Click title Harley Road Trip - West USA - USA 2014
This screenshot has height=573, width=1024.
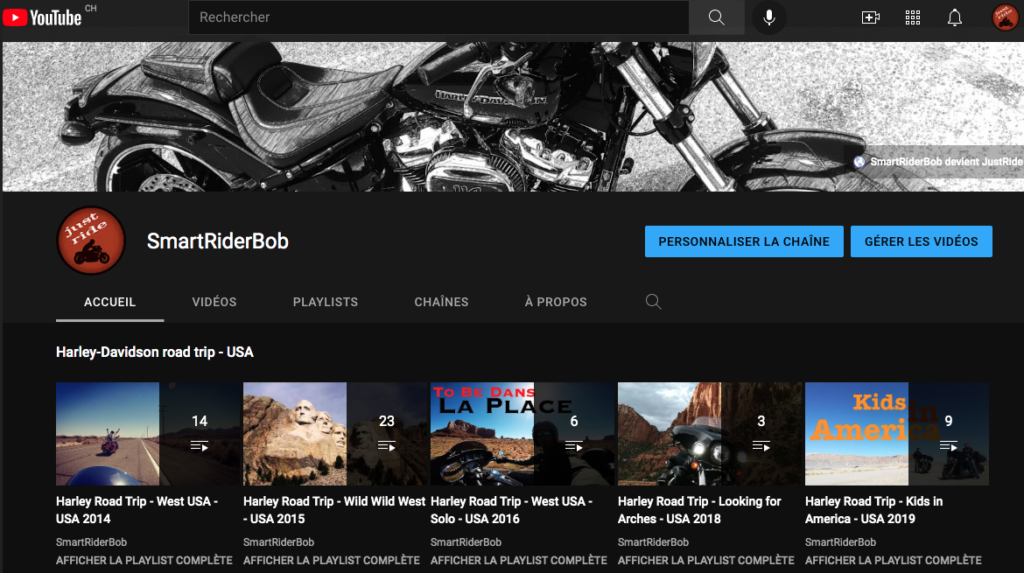coord(137,510)
